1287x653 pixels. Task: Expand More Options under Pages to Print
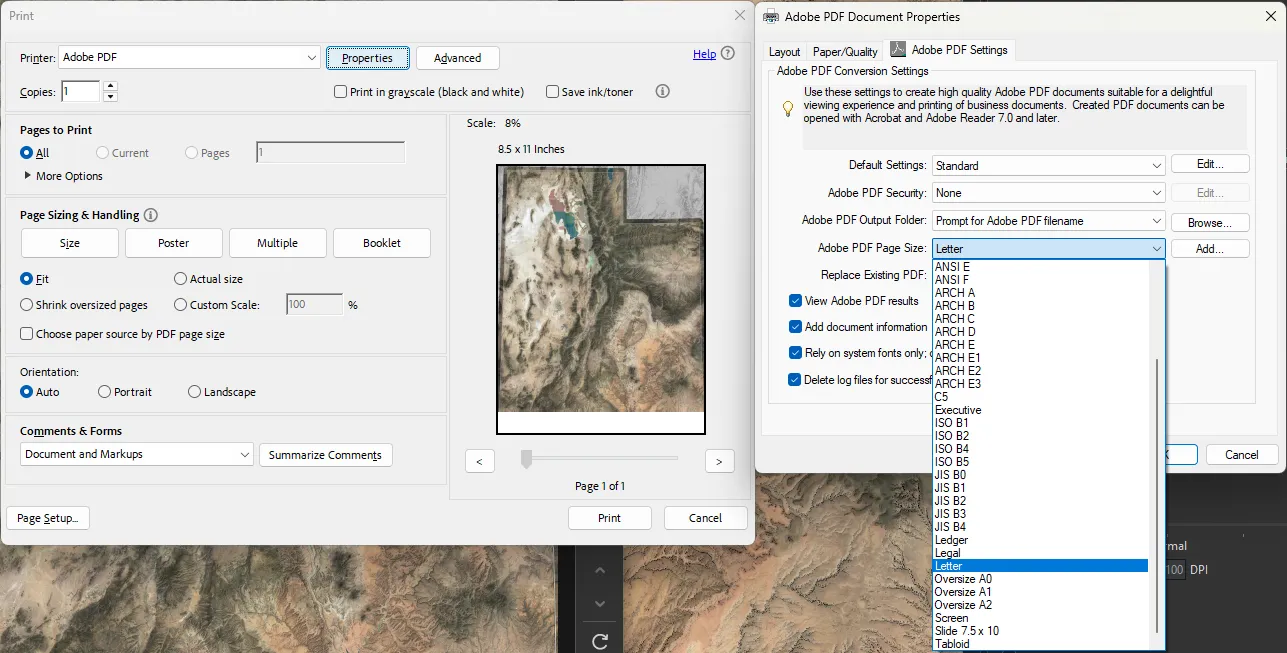pyautogui.click(x=27, y=176)
